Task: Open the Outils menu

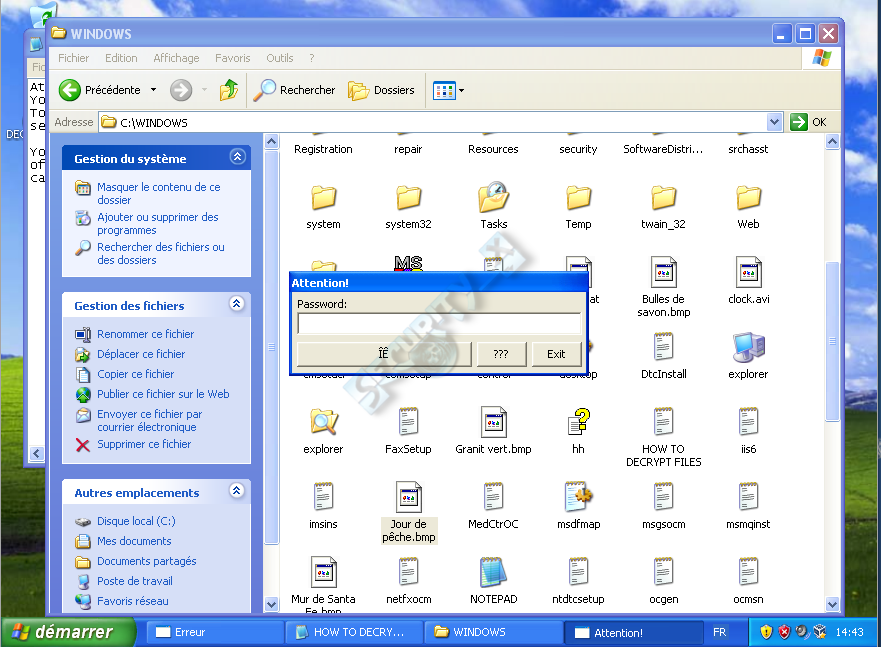Action: [x=280, y=58]
